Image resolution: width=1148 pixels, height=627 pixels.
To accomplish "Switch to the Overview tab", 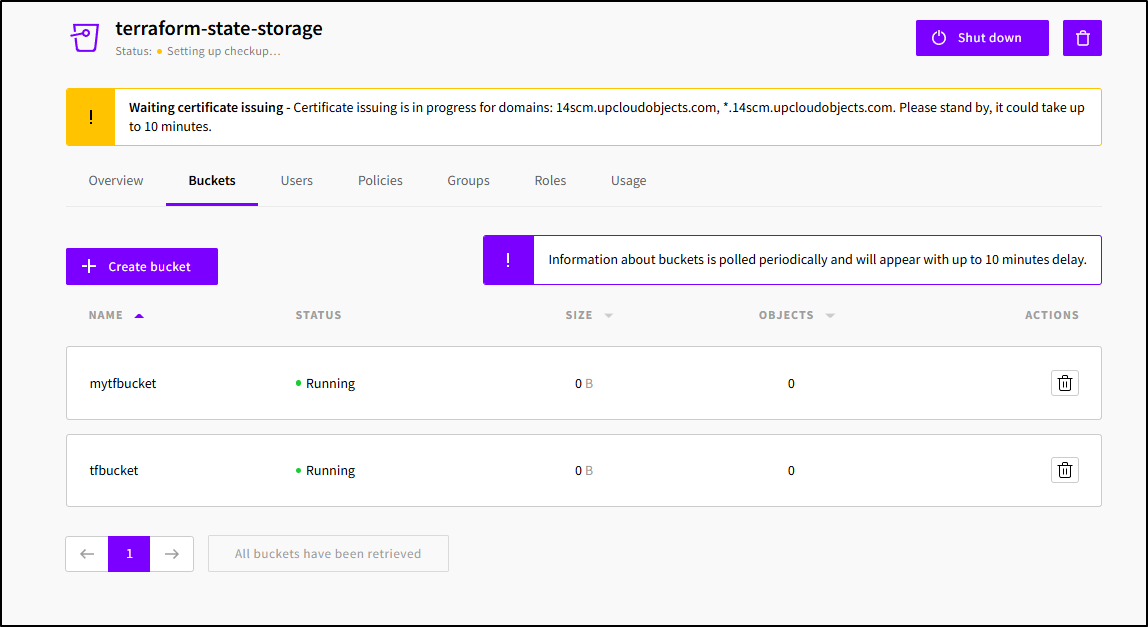I will point(116,181).
